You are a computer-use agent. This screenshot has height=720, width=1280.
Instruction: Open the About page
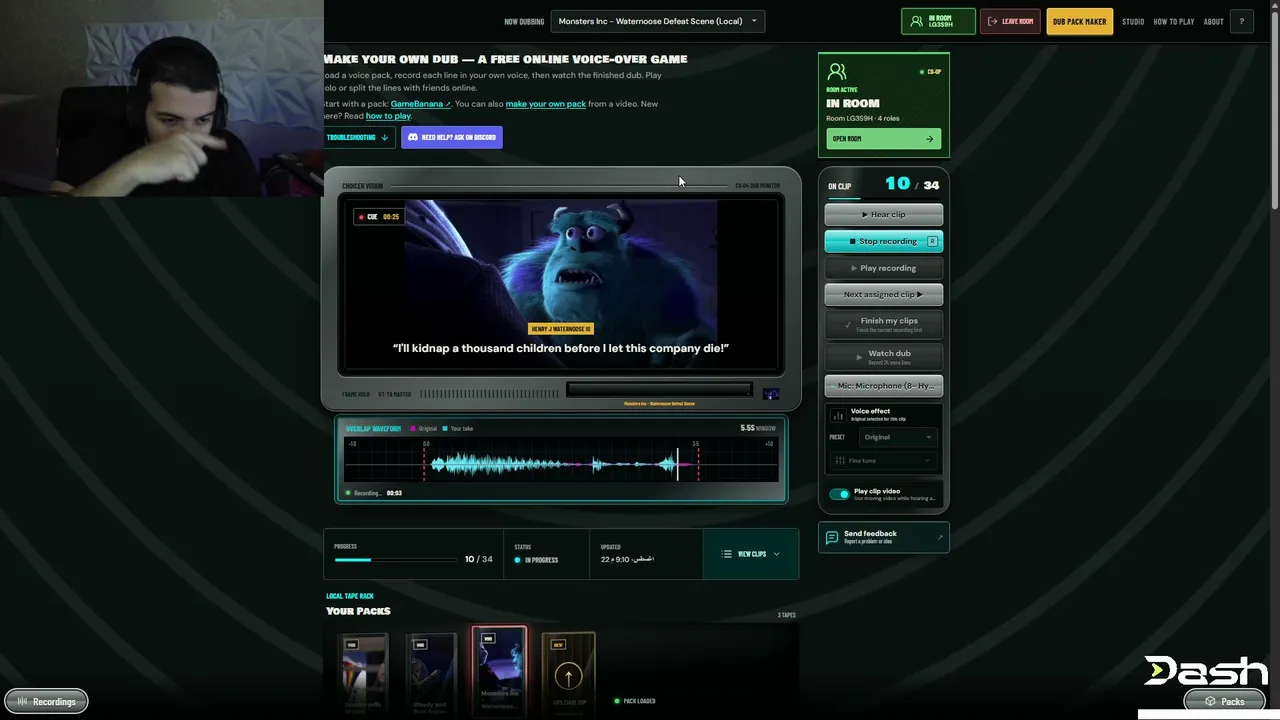click(1213, 21)
